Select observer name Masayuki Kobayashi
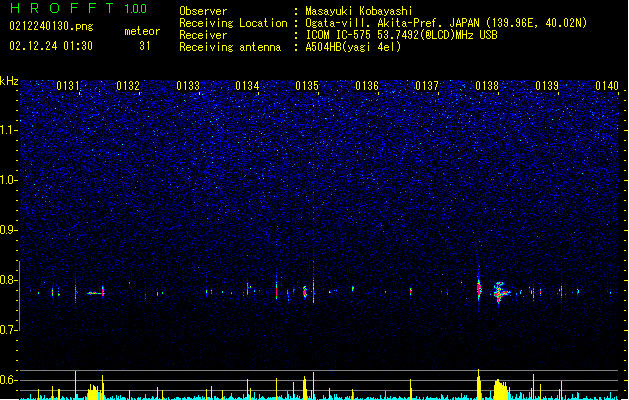This screenshot has width=629, height=400. 359,11
